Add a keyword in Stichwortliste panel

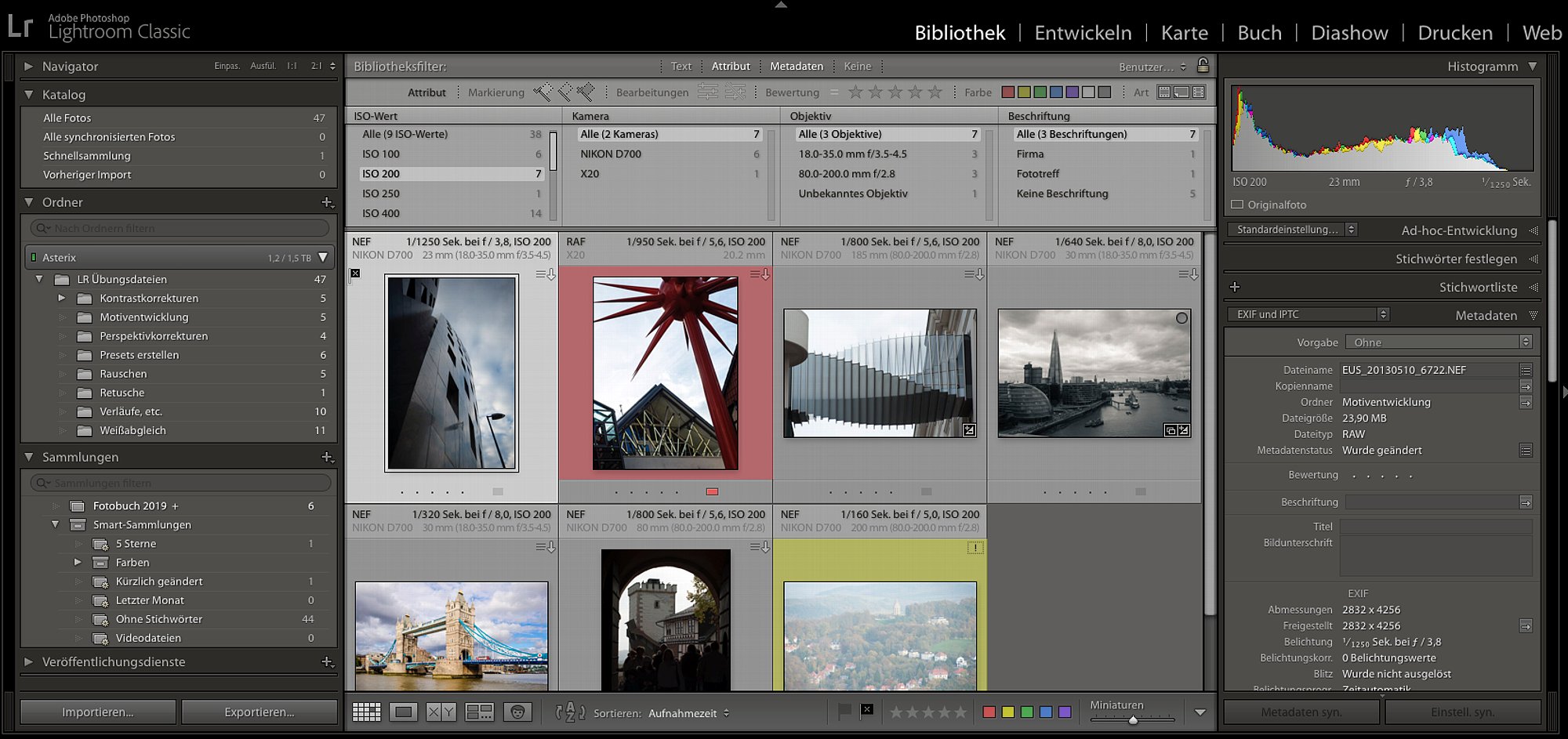point(1235,287)
